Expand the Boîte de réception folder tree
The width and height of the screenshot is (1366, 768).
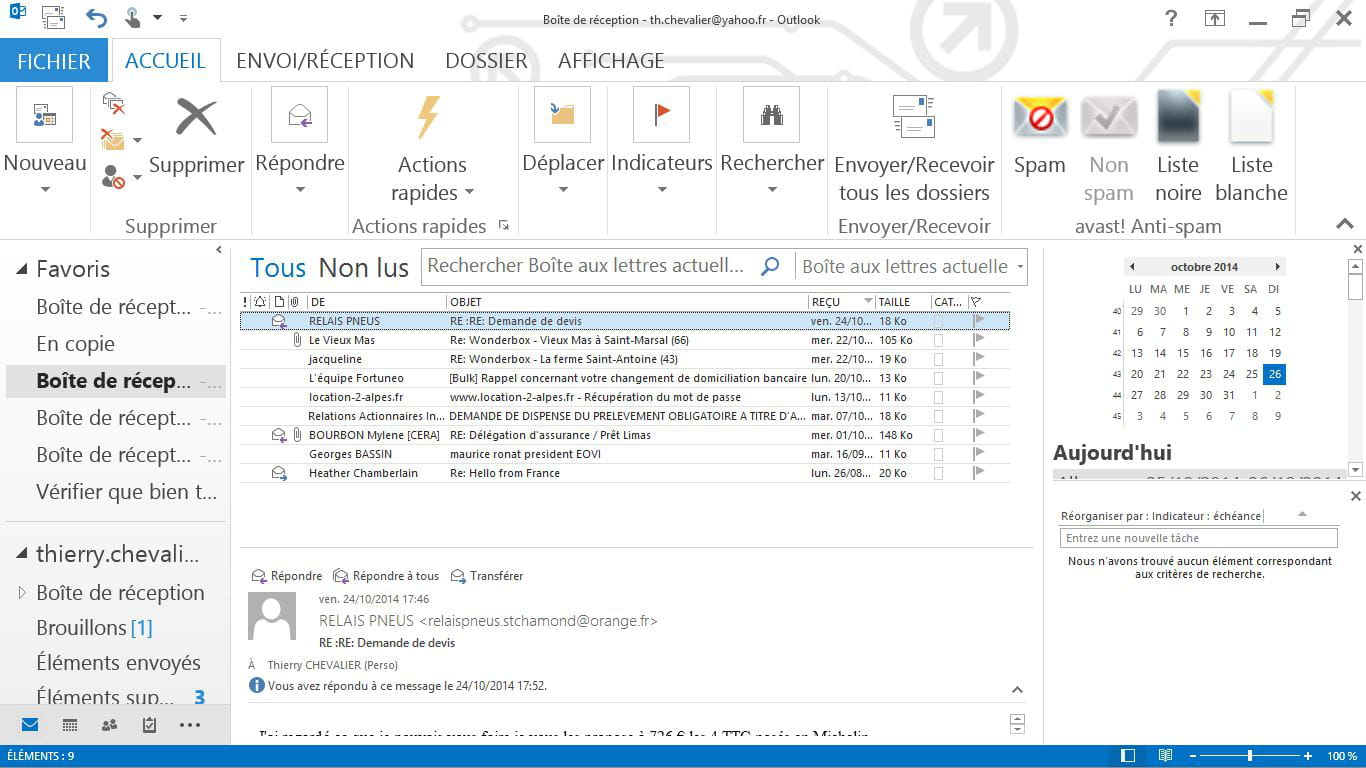click(22, 593)
